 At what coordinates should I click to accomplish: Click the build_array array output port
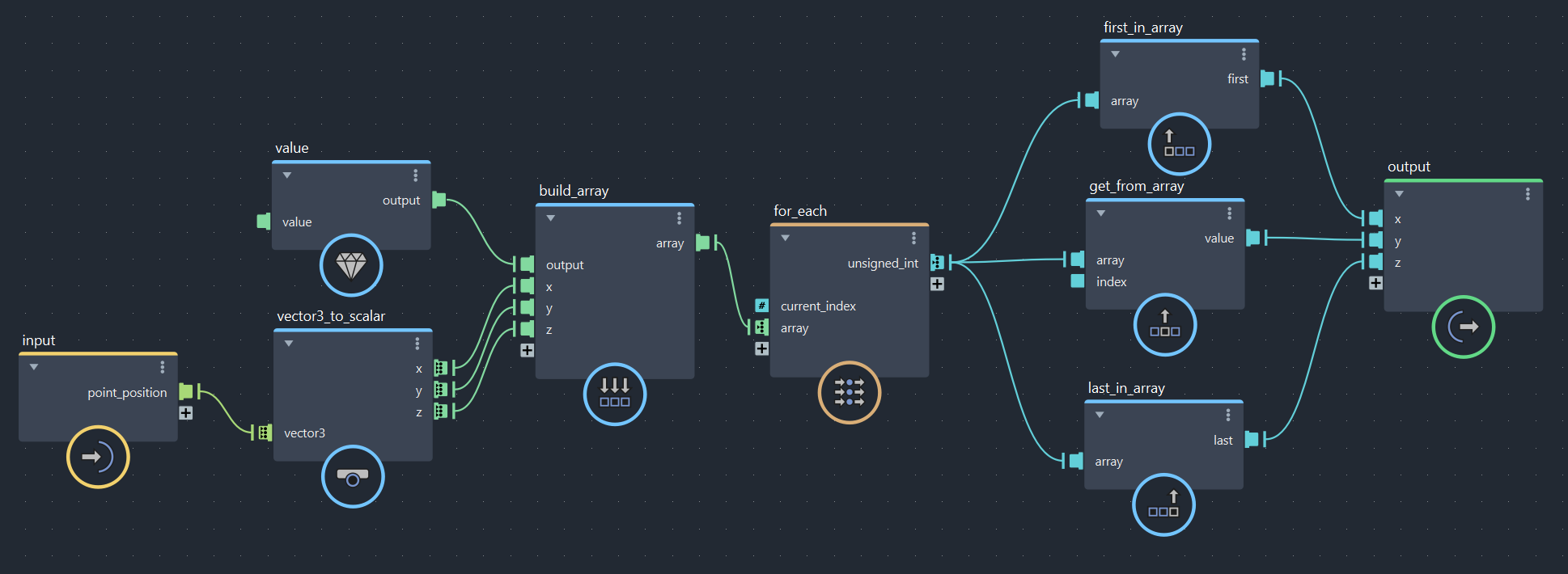click(x=703, y=242)
